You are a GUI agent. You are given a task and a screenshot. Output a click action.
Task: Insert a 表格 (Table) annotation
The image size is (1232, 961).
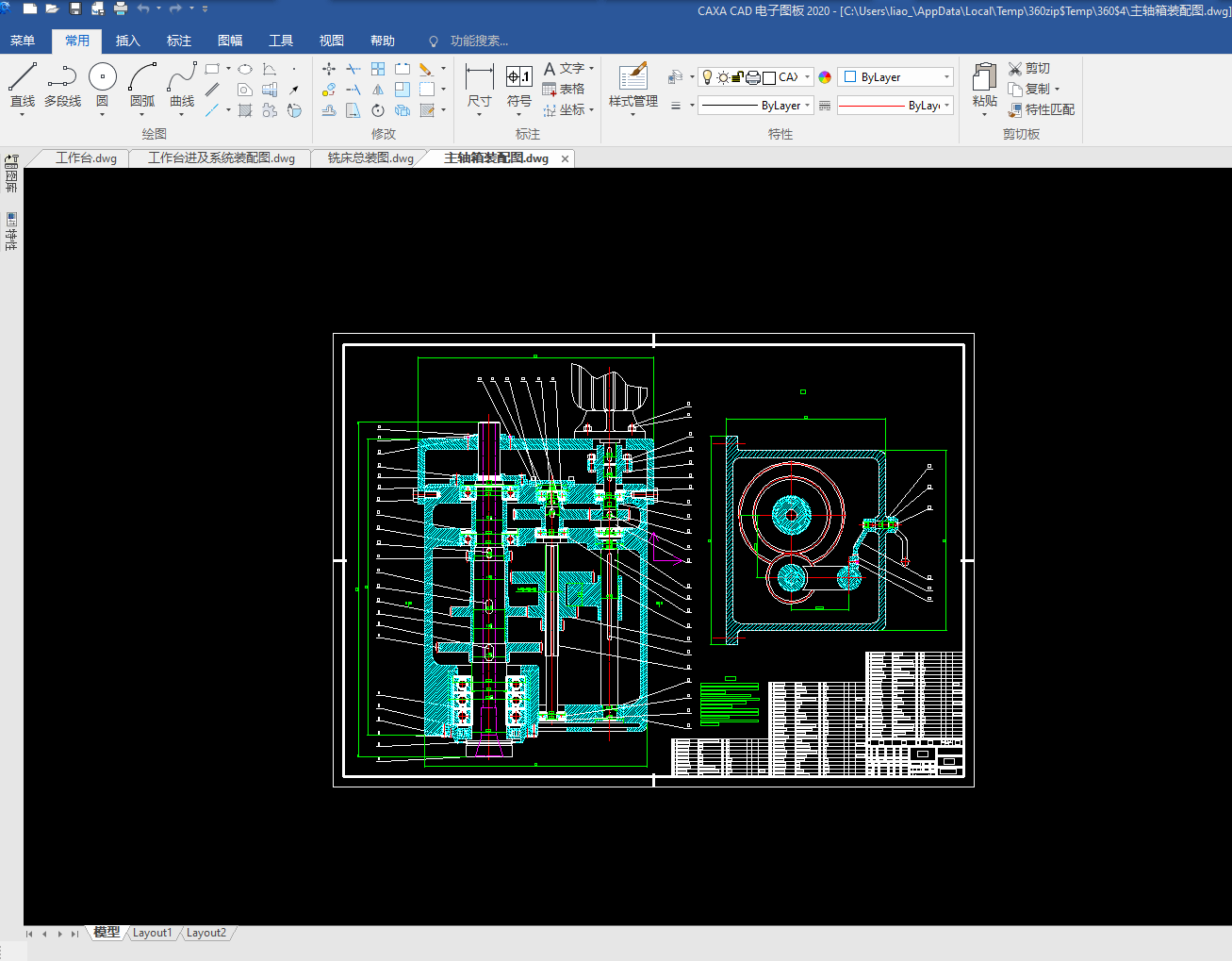point(564,89)
